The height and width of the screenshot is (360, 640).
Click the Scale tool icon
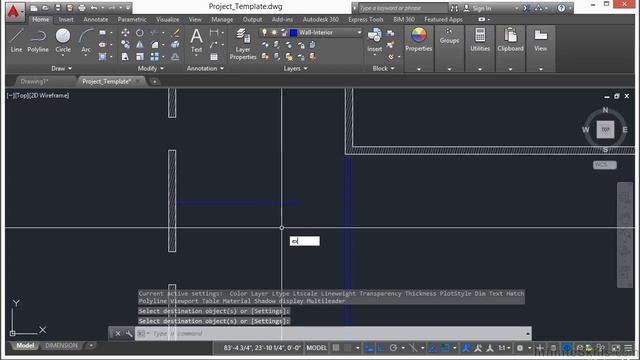(x=140, y=57)
